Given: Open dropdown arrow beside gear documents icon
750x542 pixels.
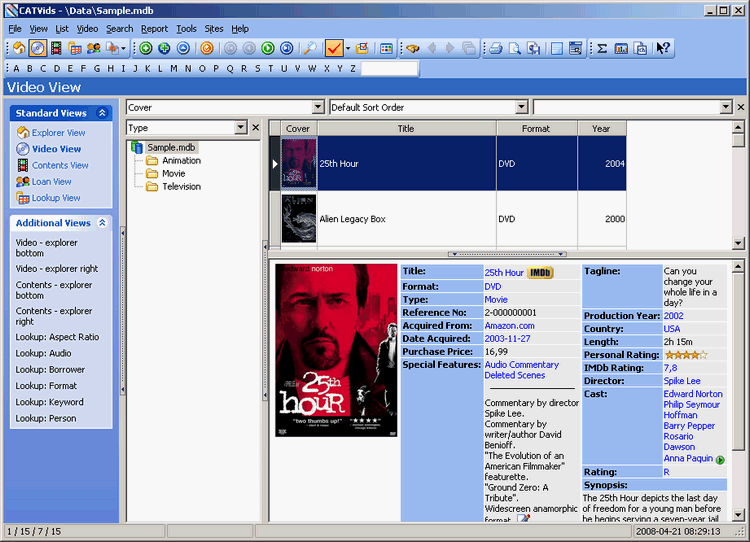Looking at the screenshot, I should 123,48.
